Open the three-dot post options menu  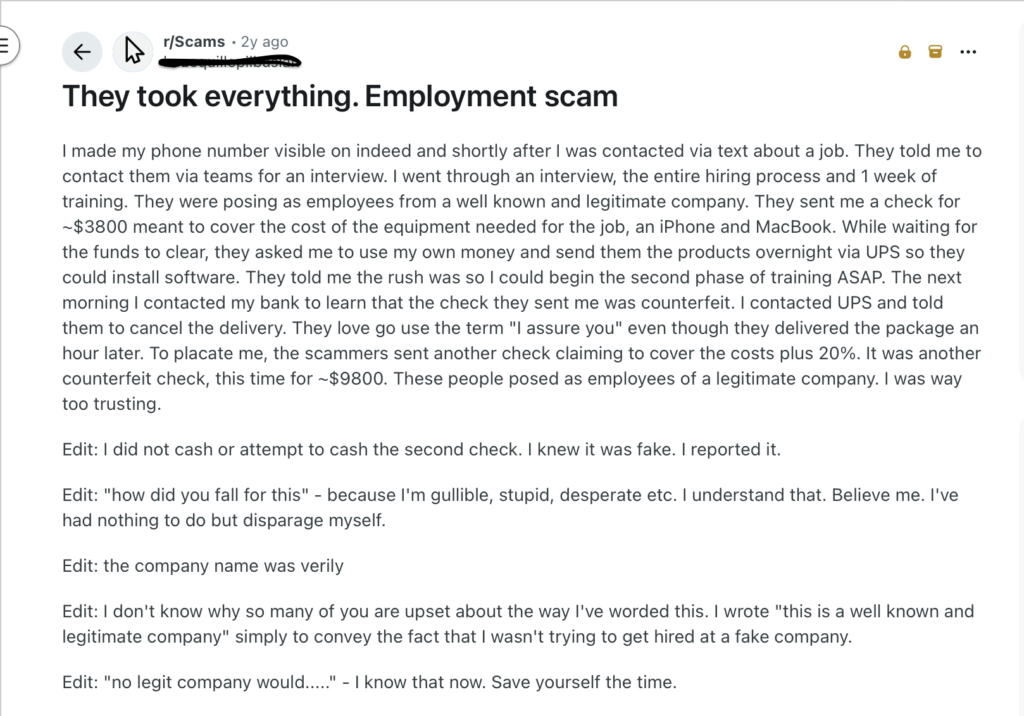pos(967,52)
